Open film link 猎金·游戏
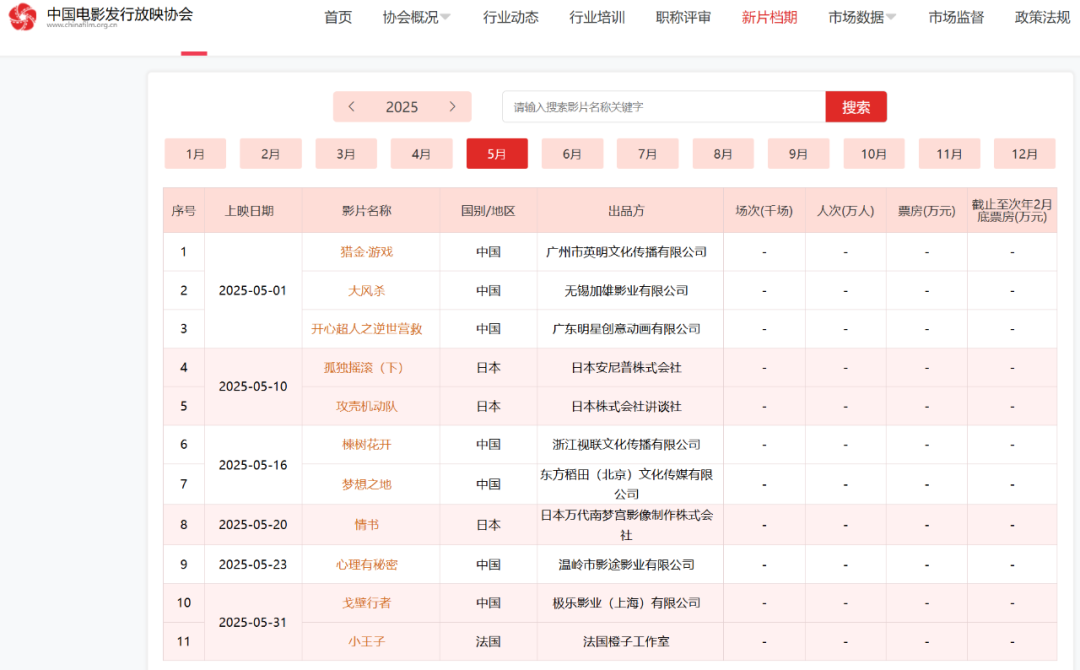Screen dimensions: 1080x670 [366, 252]
